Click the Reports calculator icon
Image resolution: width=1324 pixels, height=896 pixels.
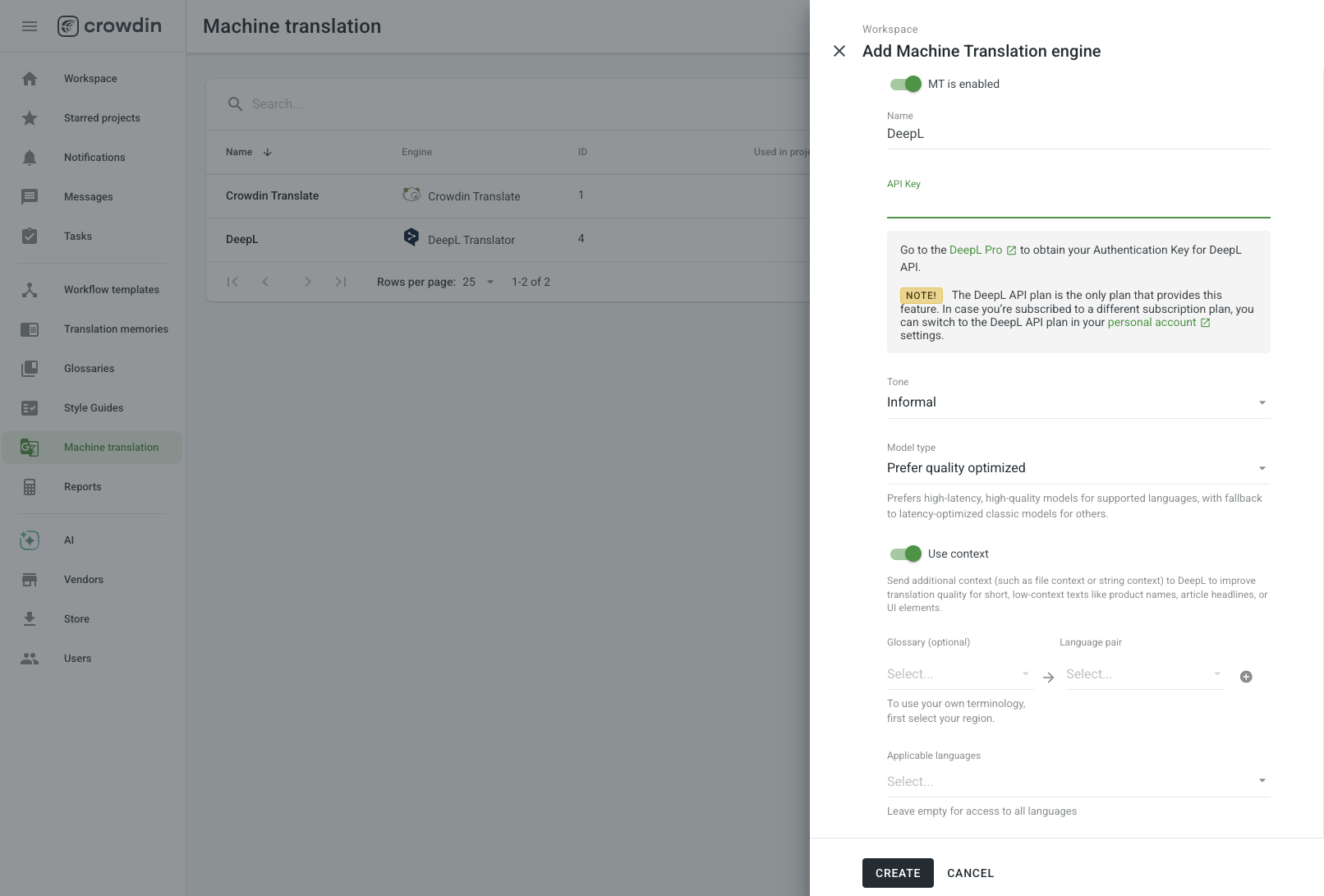[30, 487]
